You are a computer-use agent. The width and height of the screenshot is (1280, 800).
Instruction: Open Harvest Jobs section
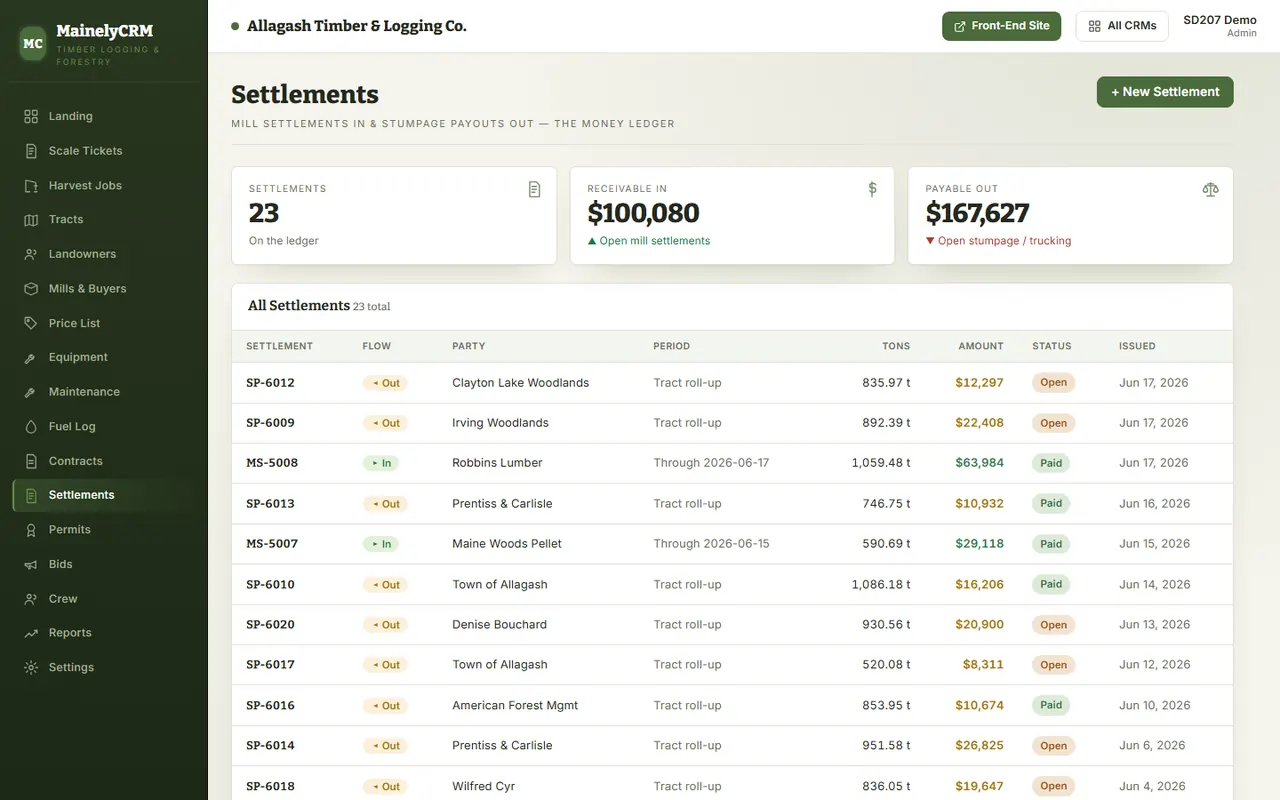(x=104, y=186)
